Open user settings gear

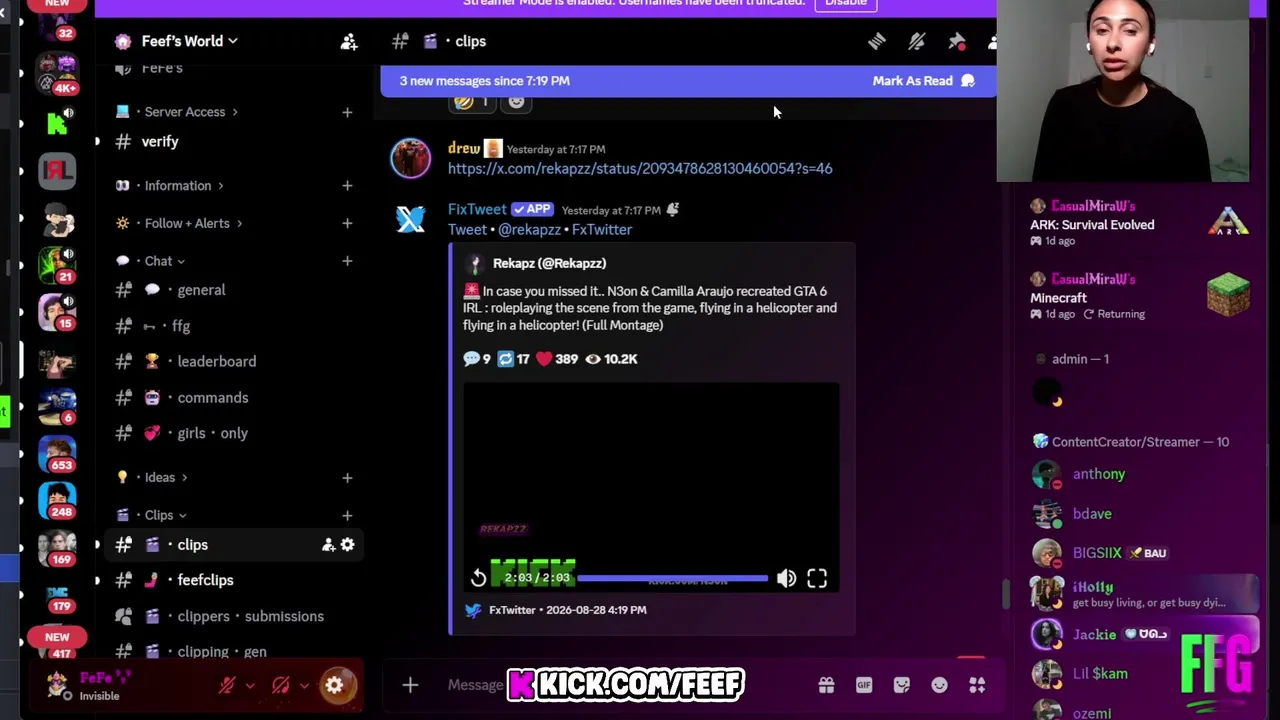point(335,685)
